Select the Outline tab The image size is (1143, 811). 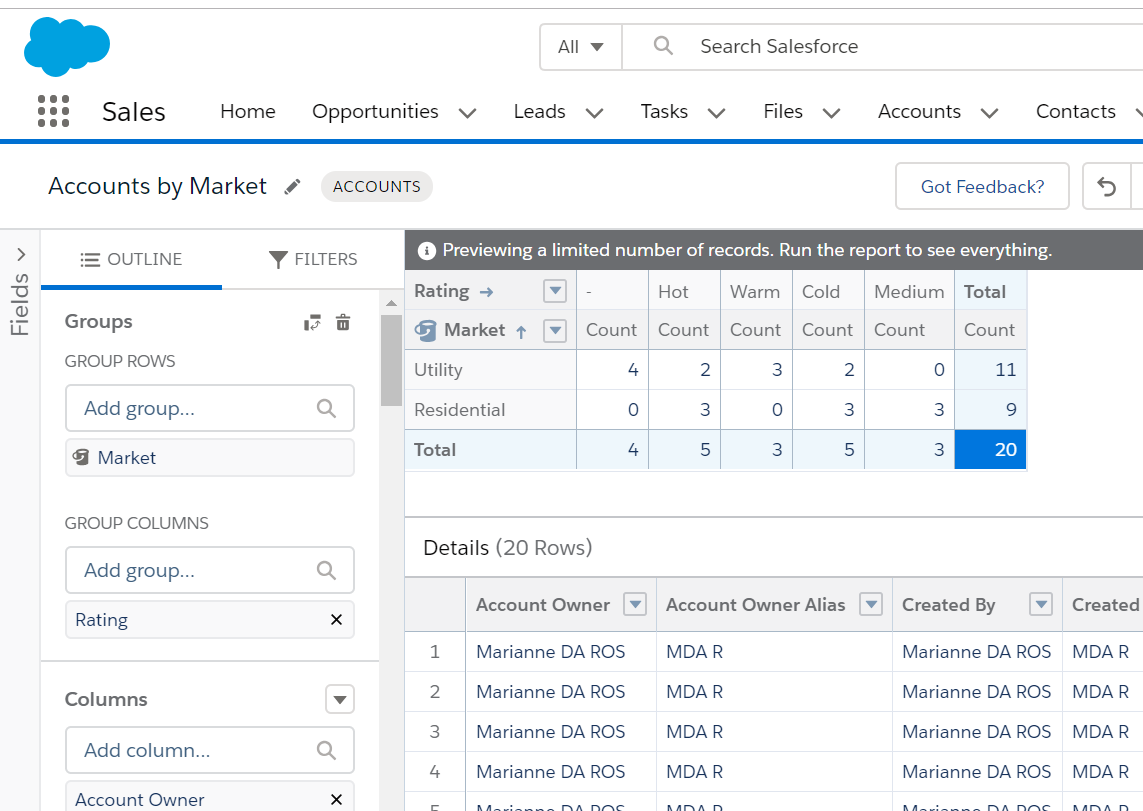pos(131,260)
